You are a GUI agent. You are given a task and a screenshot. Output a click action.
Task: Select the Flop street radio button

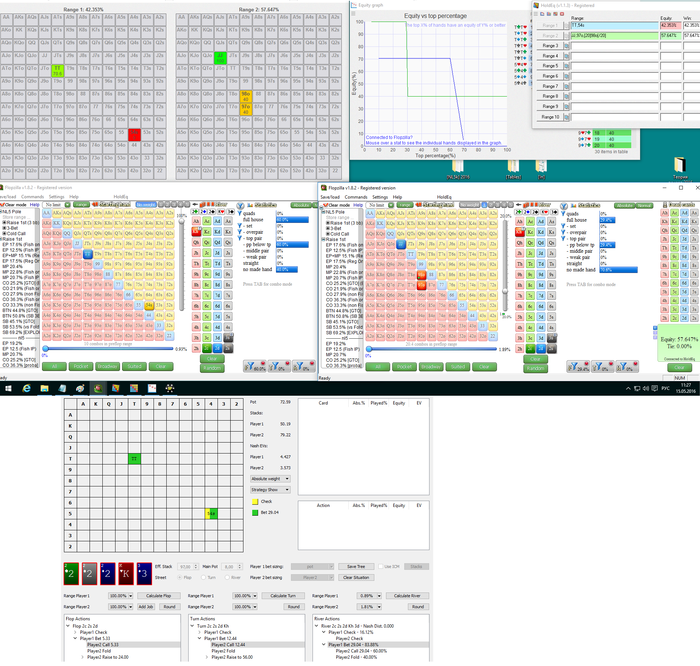[179, 577]
